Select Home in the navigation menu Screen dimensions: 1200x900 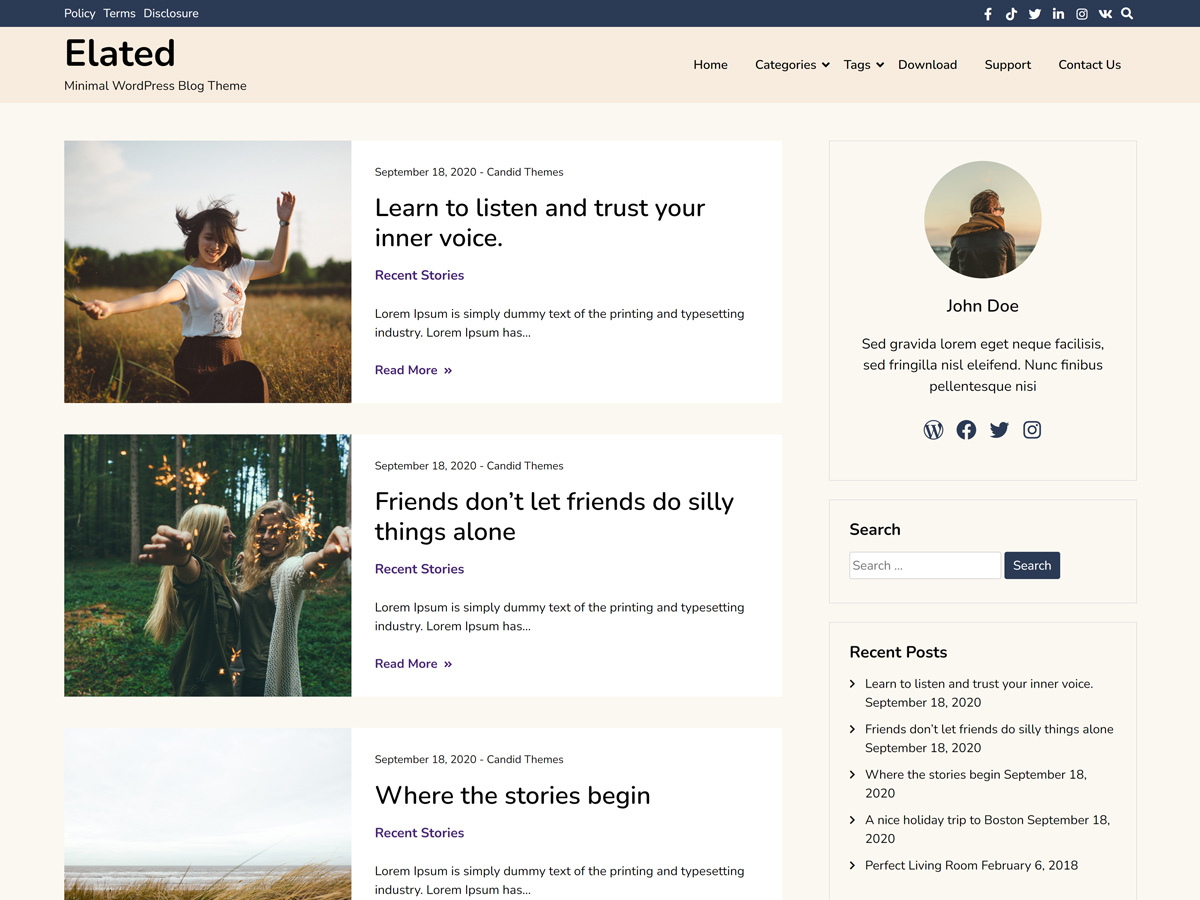click(x=710, y=64)
